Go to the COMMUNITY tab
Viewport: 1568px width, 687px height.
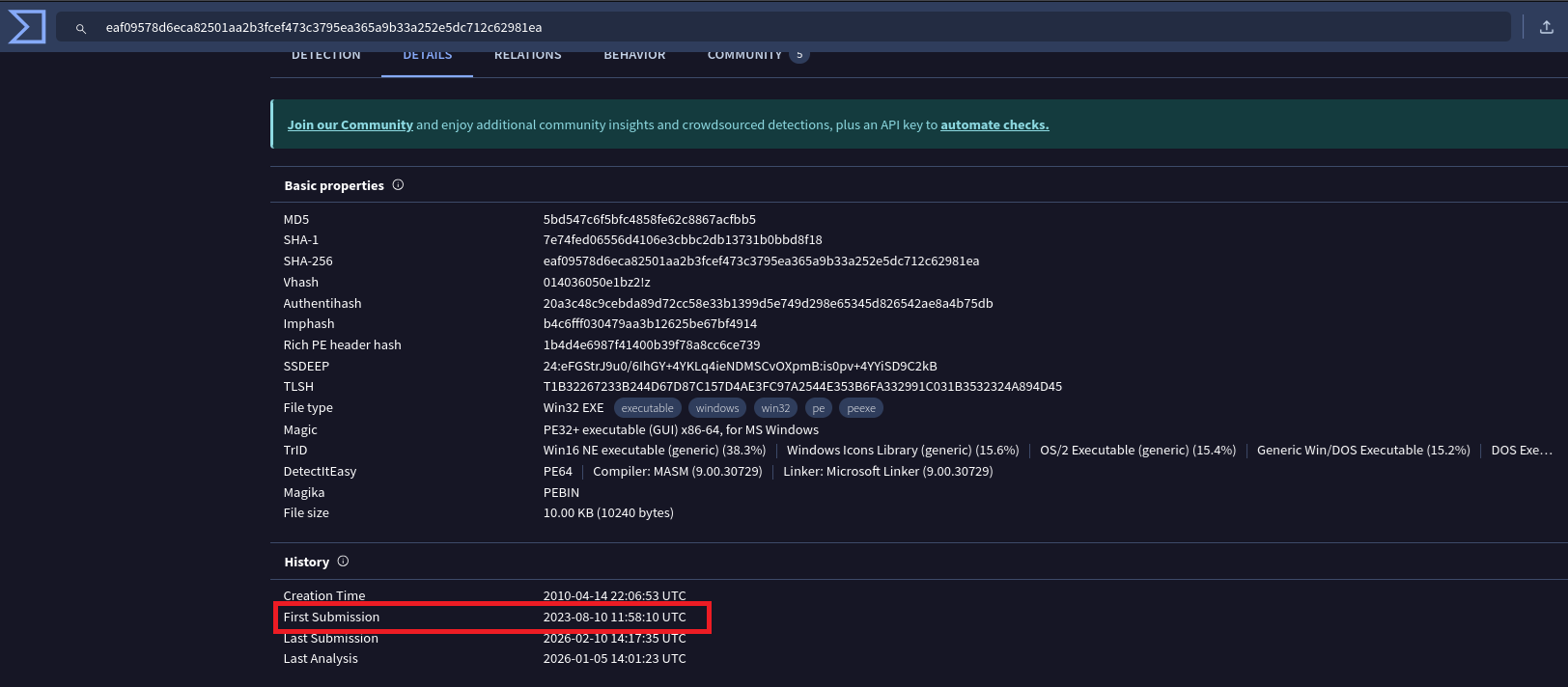coord(744,56)
